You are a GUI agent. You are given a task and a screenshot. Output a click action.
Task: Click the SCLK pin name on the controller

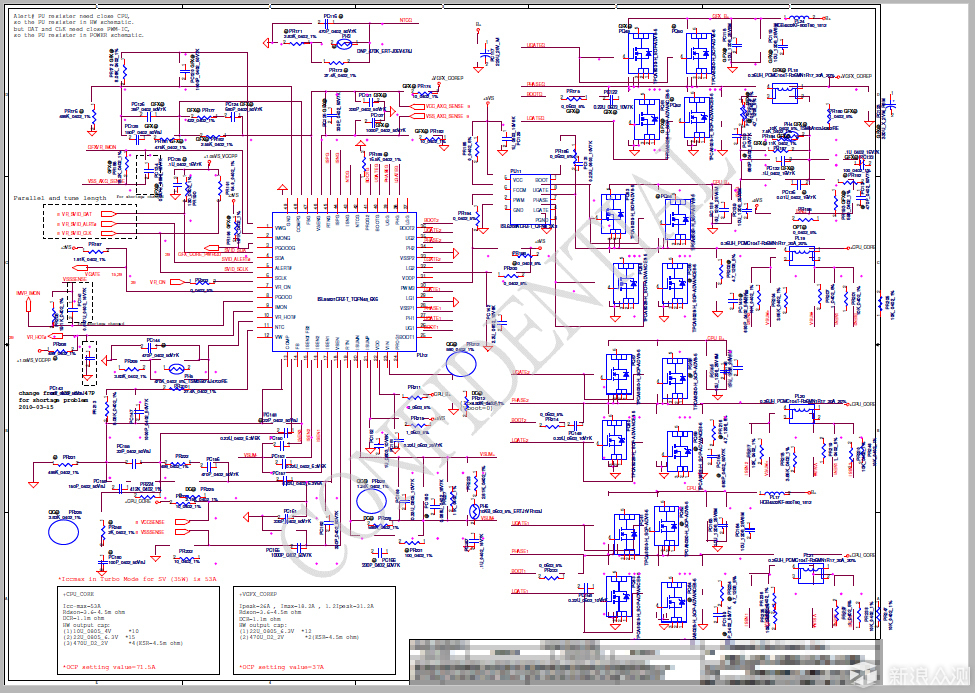[280, 277]
